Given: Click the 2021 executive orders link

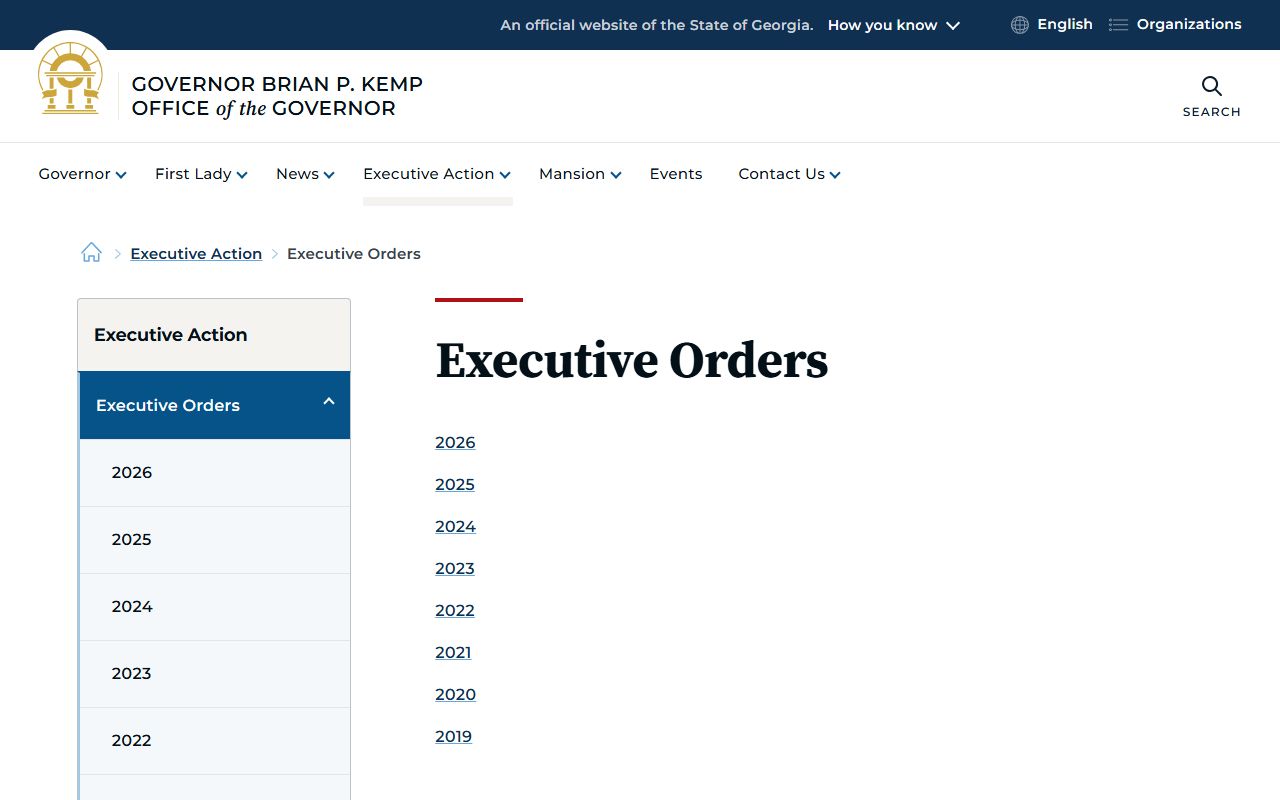Looking at the screenshot, I should coord(453,653).
